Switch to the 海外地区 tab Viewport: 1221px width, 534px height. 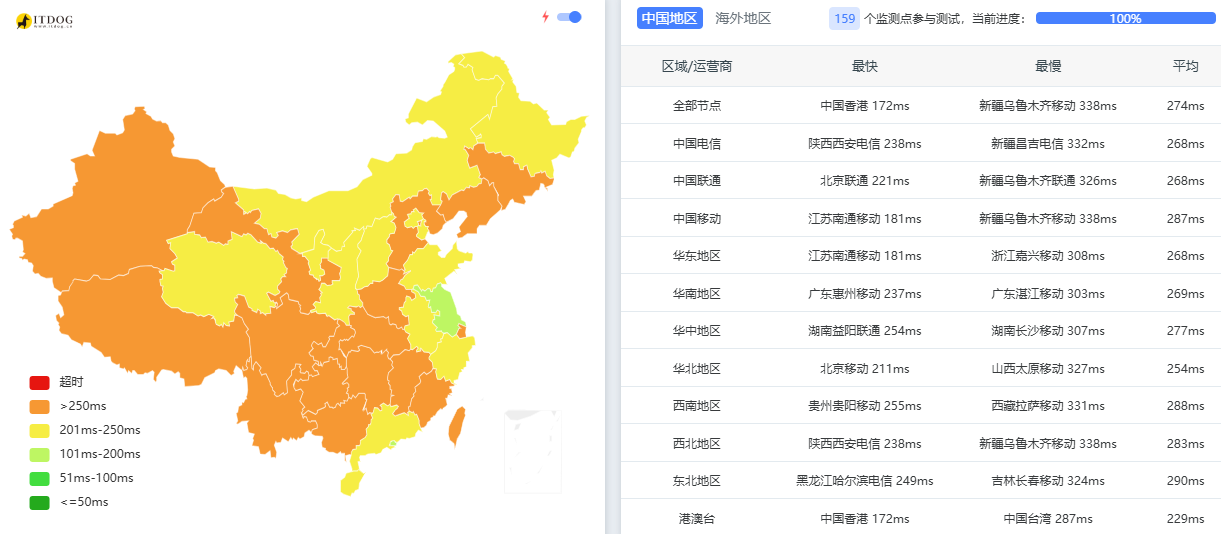point(743,18)
